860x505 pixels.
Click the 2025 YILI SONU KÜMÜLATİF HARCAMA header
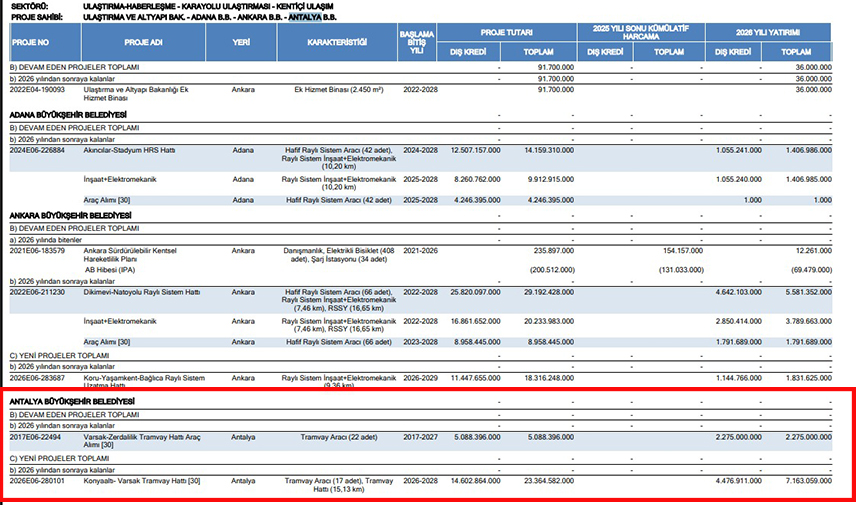point(641,32)
